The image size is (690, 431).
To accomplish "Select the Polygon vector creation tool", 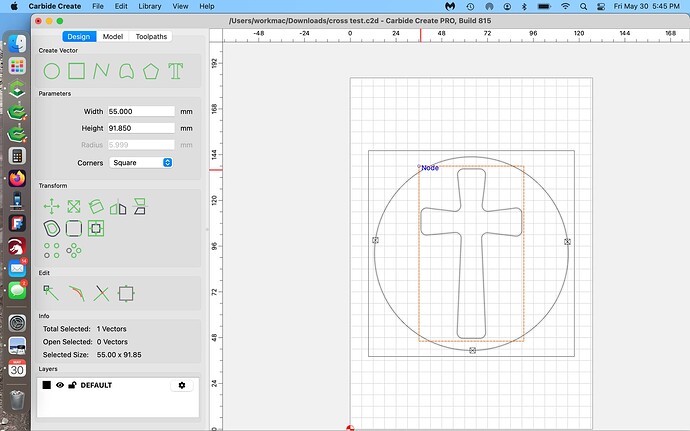I will [x=151, y=71].
